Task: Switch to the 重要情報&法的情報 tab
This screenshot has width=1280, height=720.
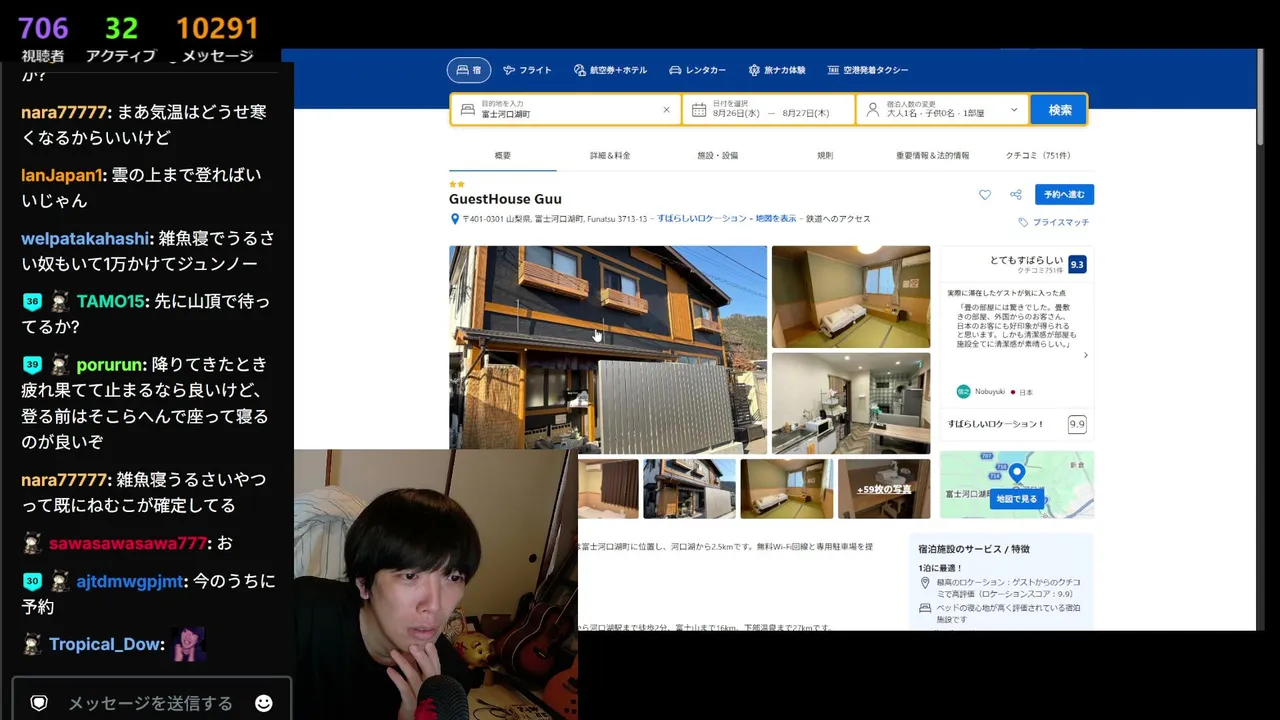Action: click(x=932, y=156)
